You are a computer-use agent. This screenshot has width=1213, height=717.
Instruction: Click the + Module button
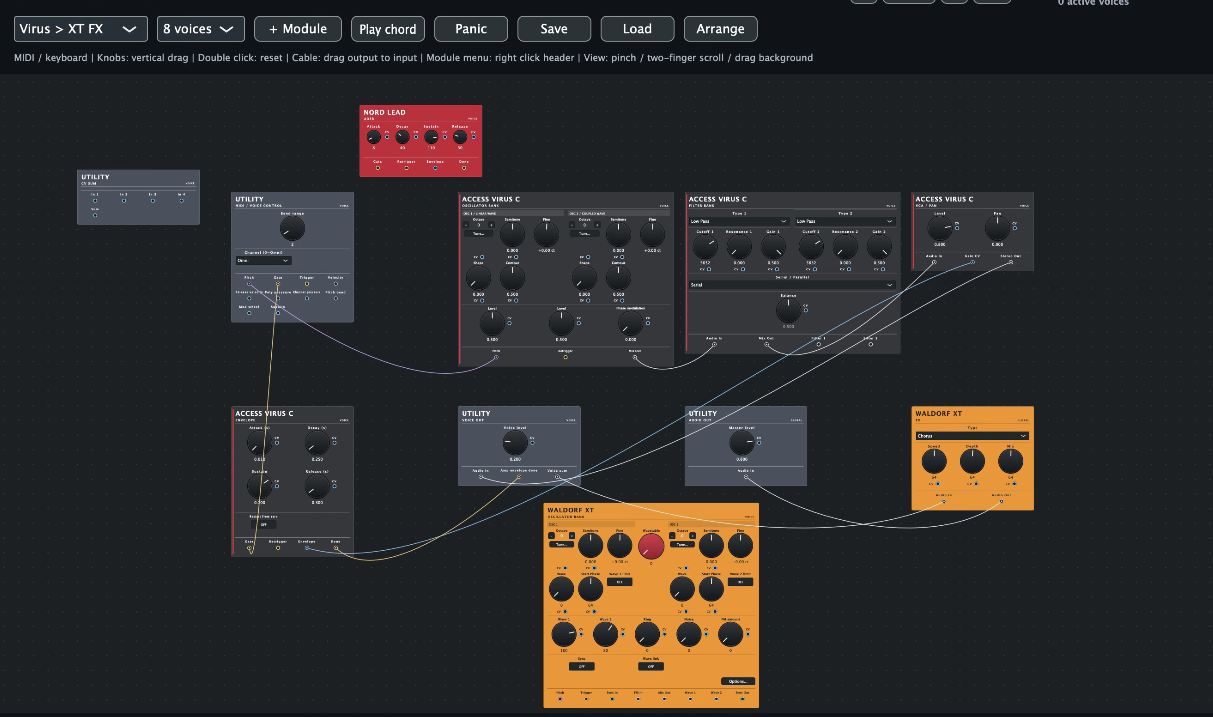click(x=298, y=29)
